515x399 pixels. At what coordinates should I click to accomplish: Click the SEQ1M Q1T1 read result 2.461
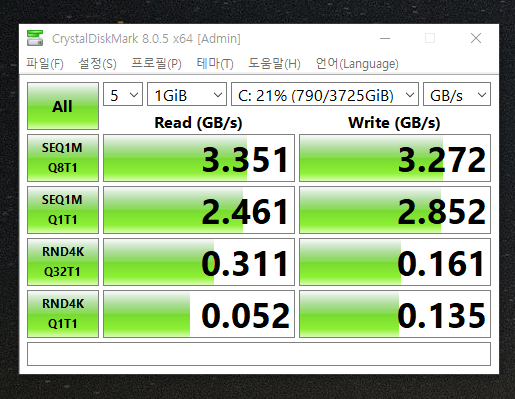point(199,210)
